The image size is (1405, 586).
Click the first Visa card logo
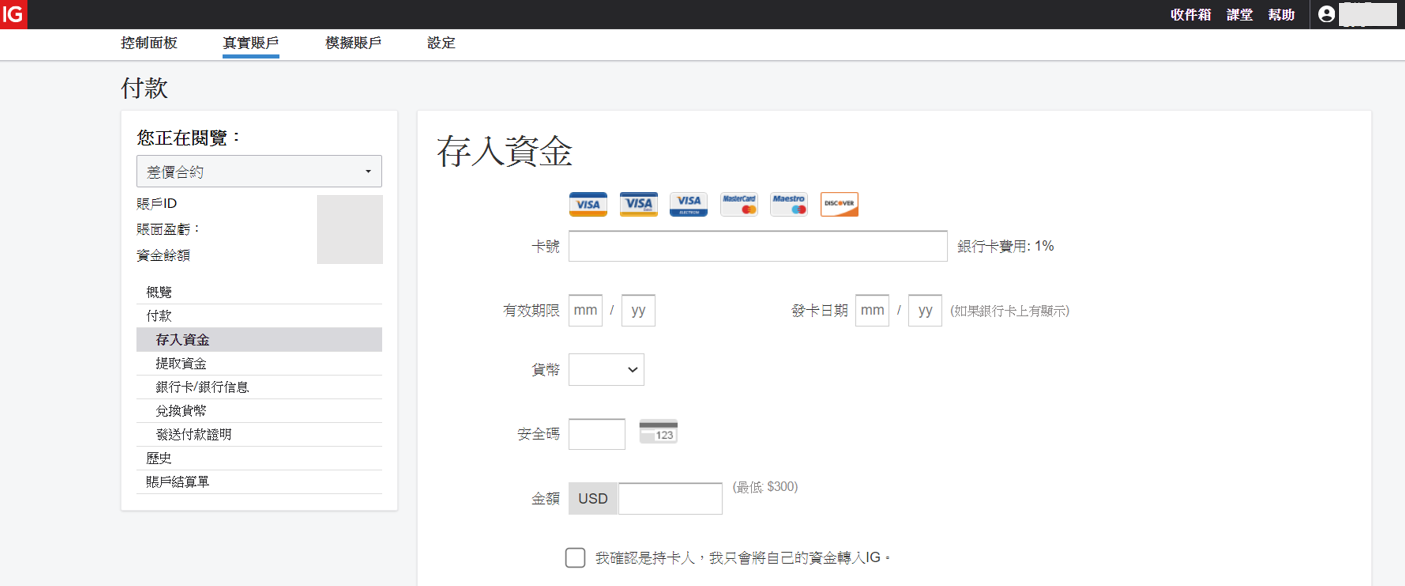click(x=588, y=204)
